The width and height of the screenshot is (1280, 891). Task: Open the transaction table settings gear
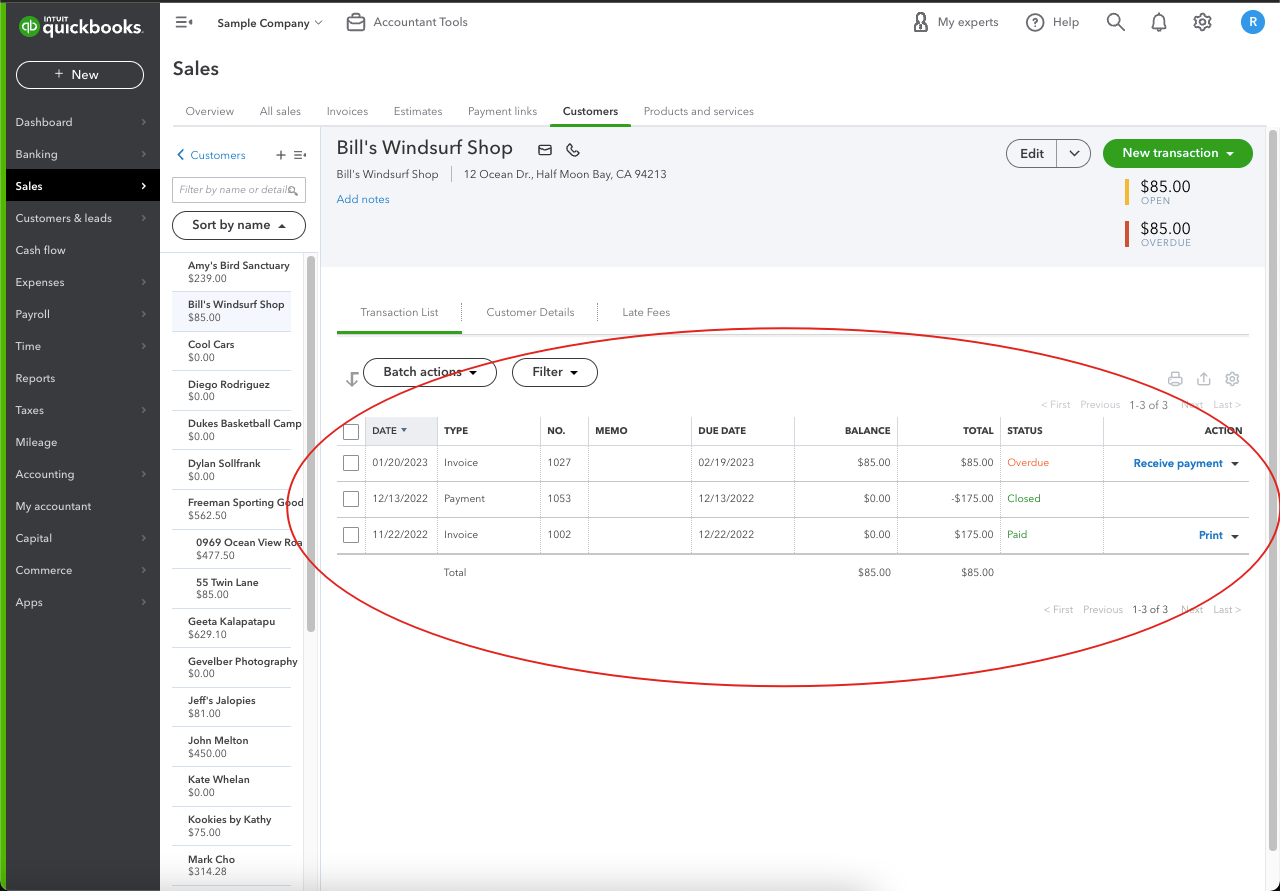pyautogui.click(x=1232, y=379)
